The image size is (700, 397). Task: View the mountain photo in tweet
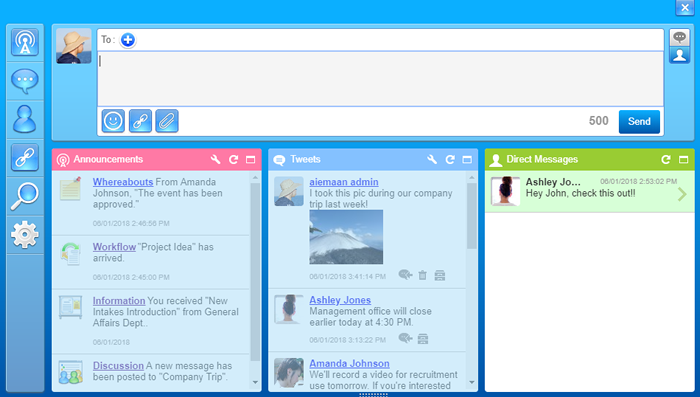(346, 237)
